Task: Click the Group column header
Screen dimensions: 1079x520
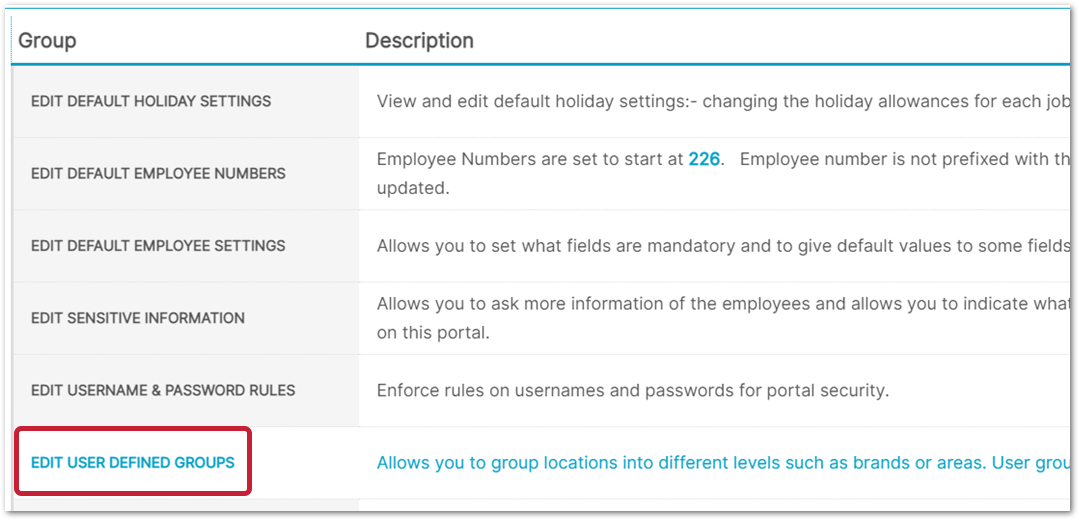Action: [47, 41]
